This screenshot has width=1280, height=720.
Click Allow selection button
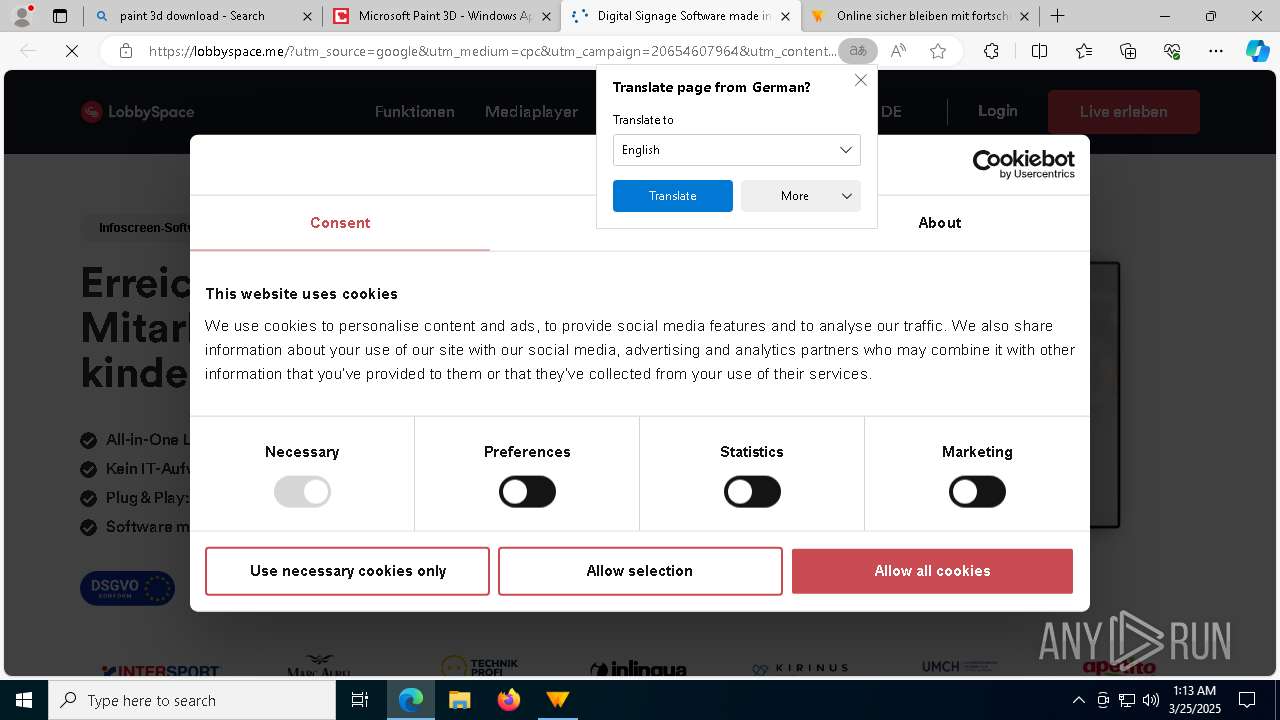[x=640, y=571]
